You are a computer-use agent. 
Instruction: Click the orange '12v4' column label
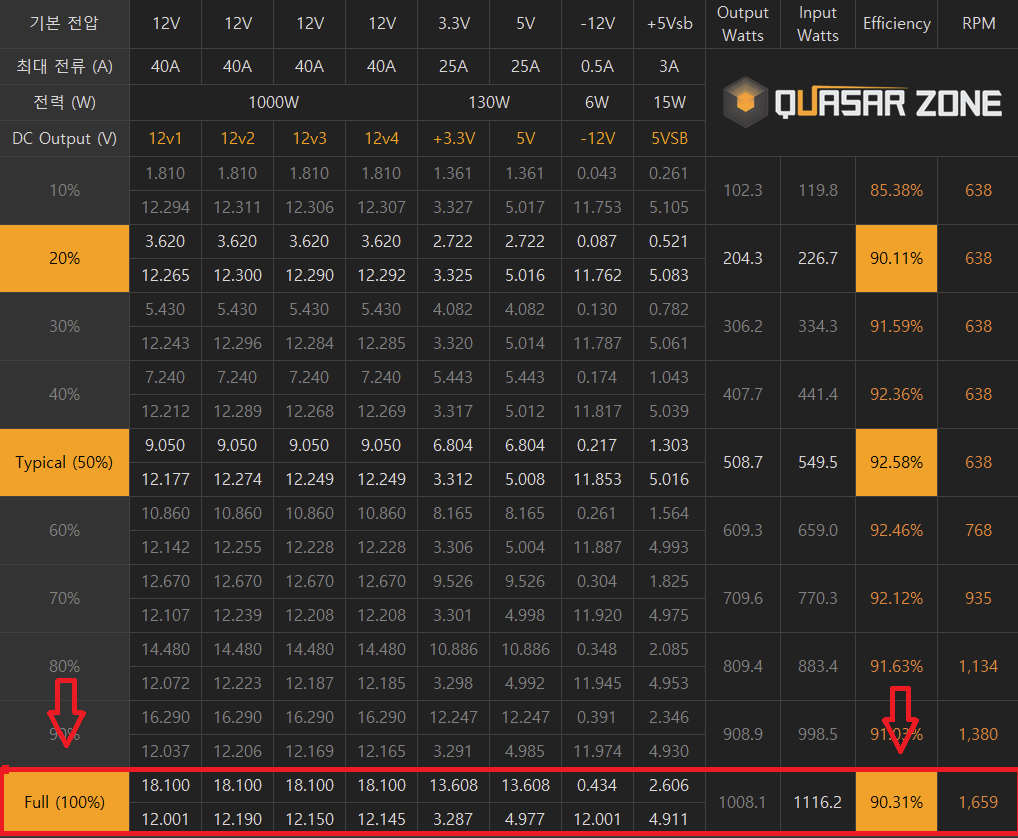pyautogui.click(x=382, y=138)
